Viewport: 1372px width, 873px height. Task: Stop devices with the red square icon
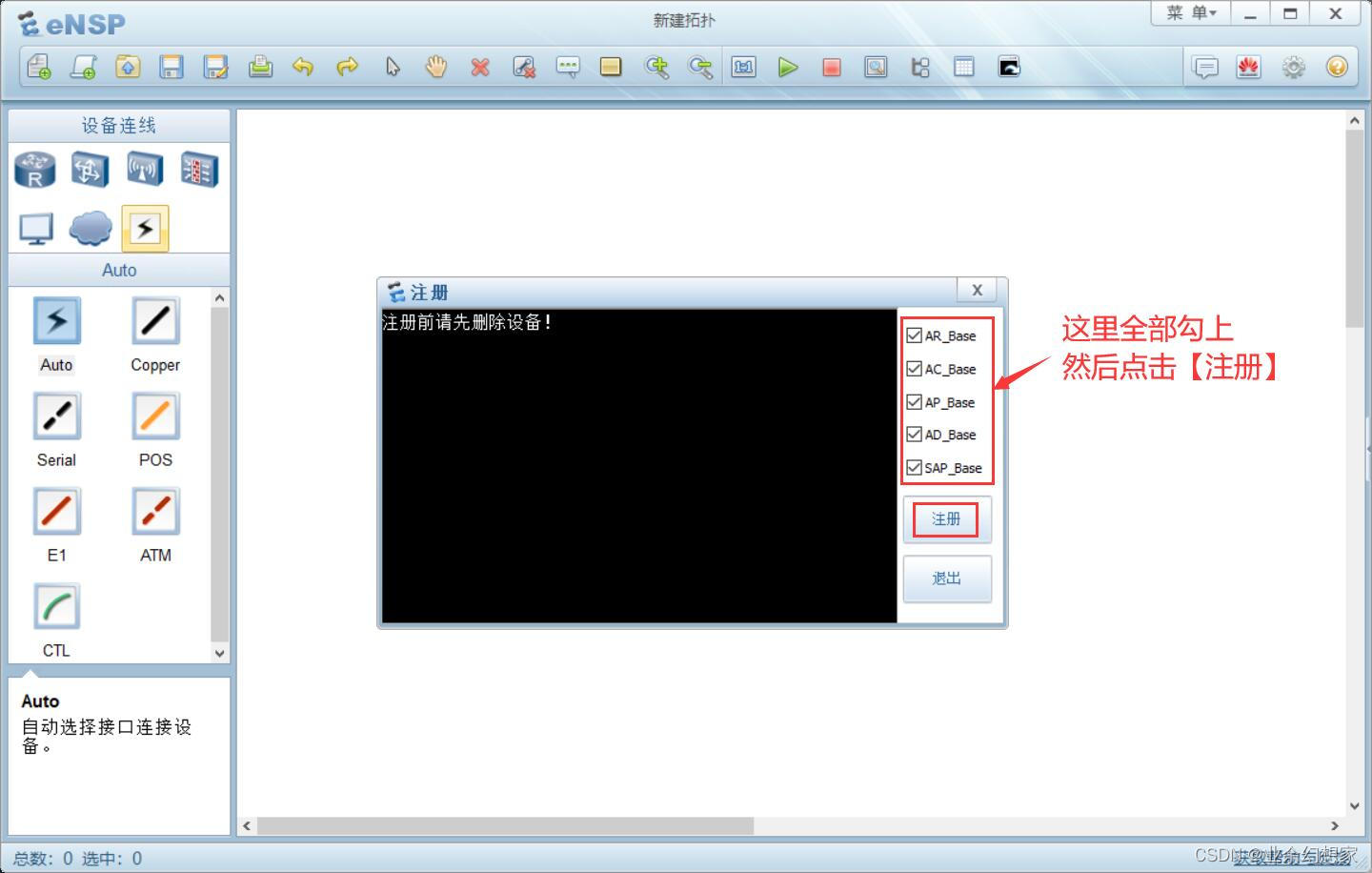tap(832, 67)
